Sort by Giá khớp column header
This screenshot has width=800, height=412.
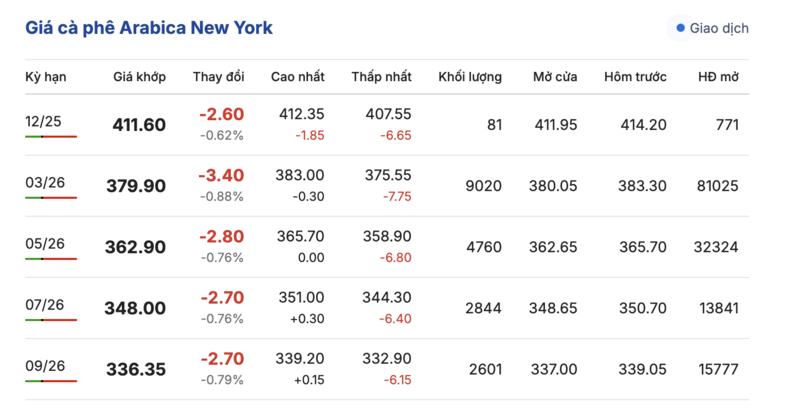(x=139, y=77)
